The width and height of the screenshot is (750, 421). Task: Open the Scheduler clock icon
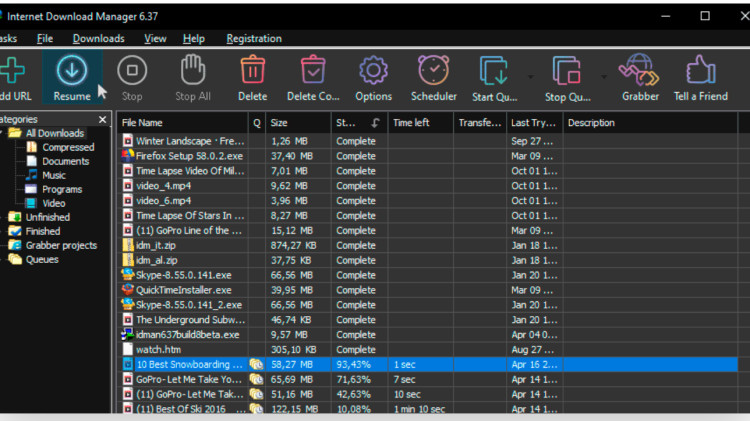click(x=433, y=70)
